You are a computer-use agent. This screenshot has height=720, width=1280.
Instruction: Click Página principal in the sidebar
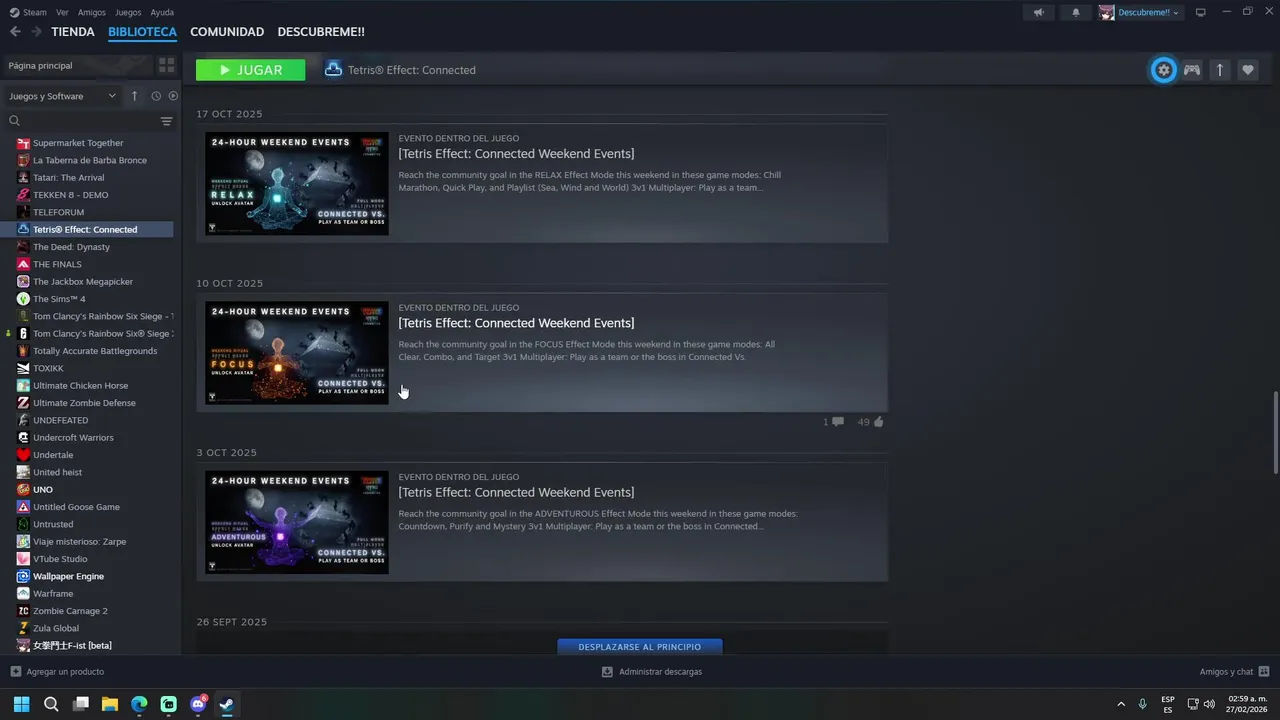tap(77, 65)
